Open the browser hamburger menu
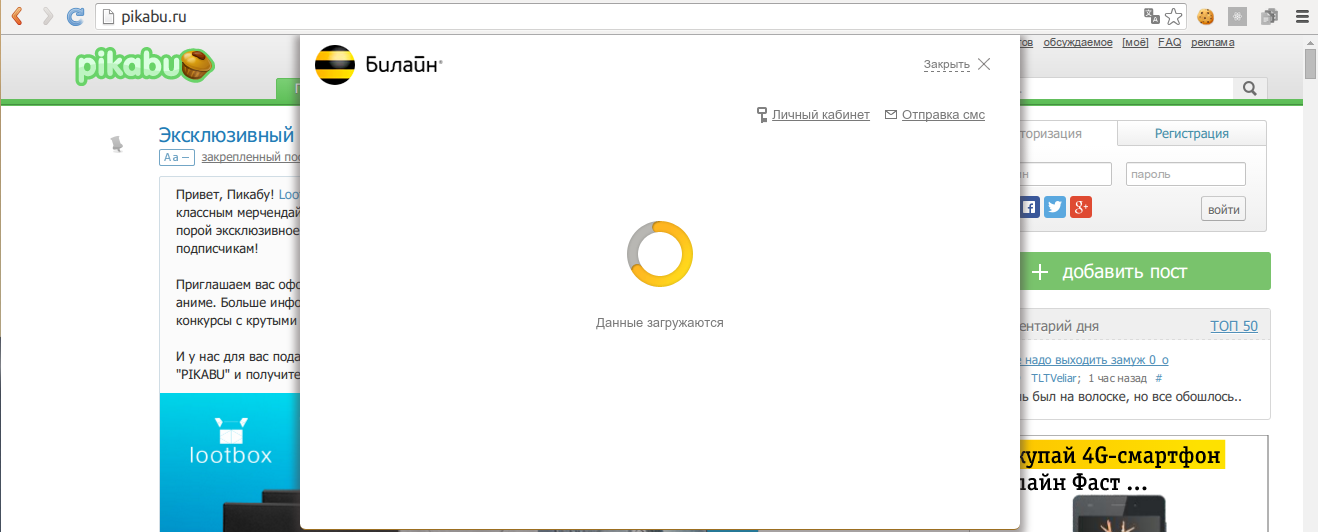1318x532 pixels. [x=1301, y=16]
